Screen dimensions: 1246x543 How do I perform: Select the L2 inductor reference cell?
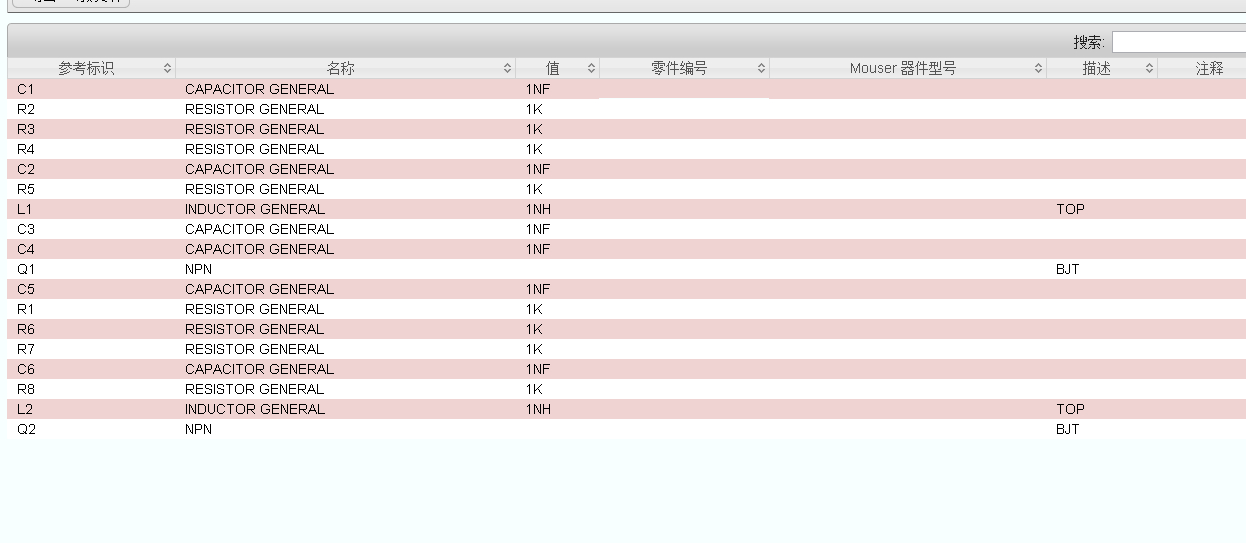click(x=25, y=409)
